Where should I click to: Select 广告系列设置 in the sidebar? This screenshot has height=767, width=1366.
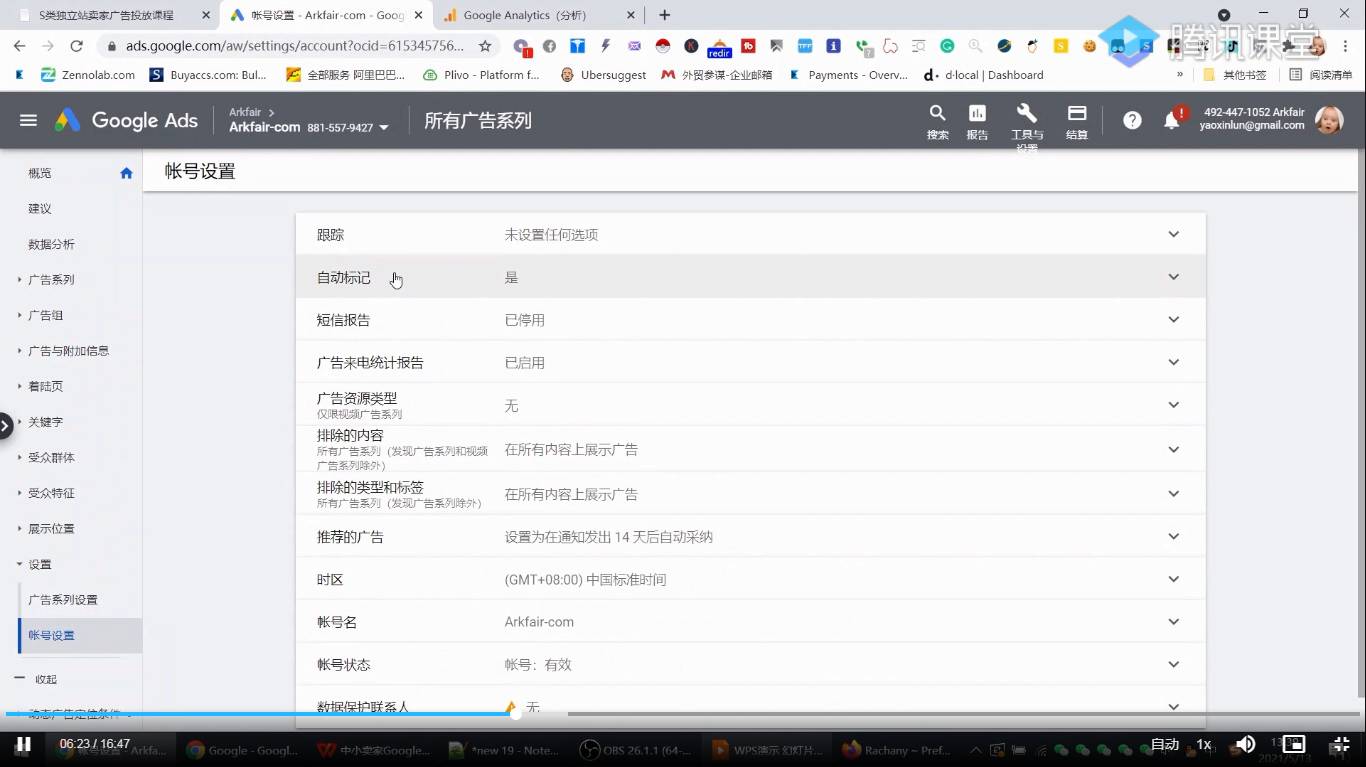61,599
